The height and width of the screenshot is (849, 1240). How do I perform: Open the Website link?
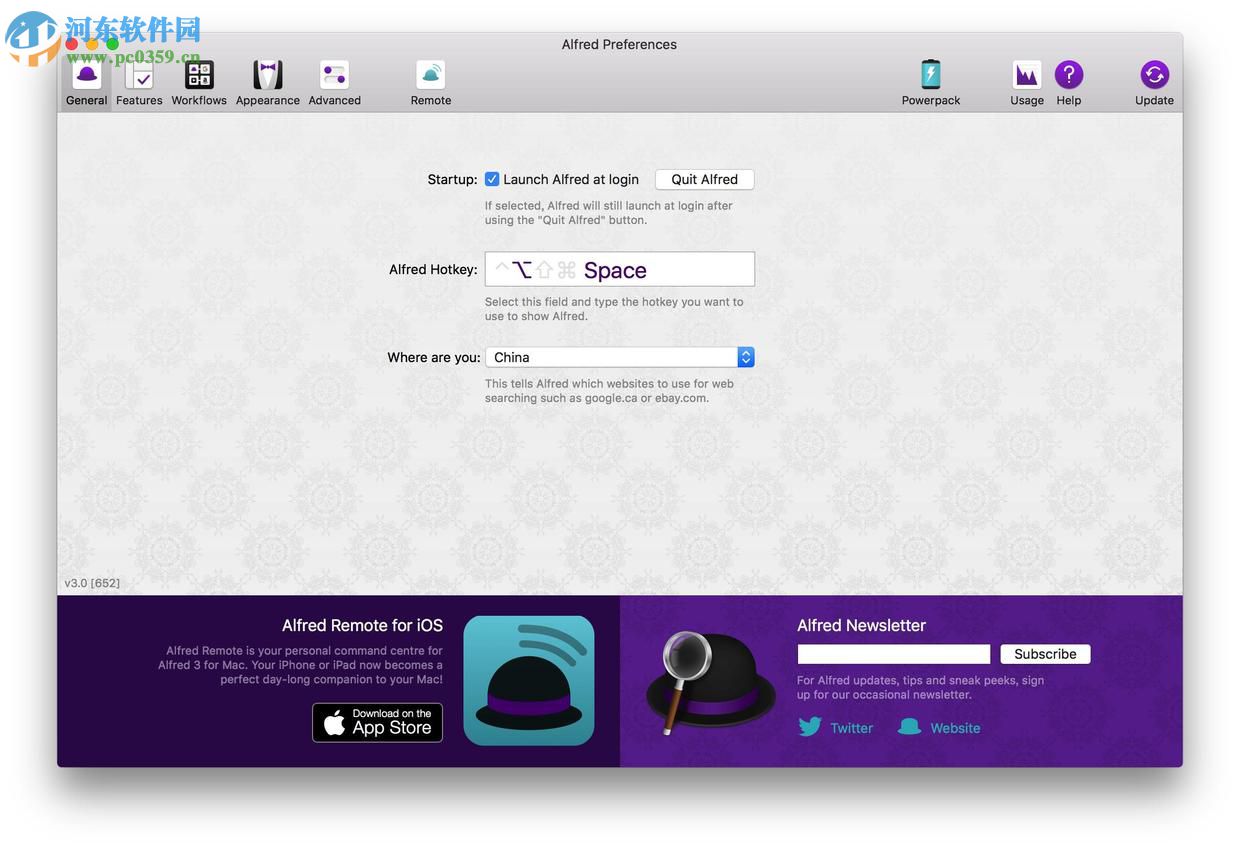(939, 727)
